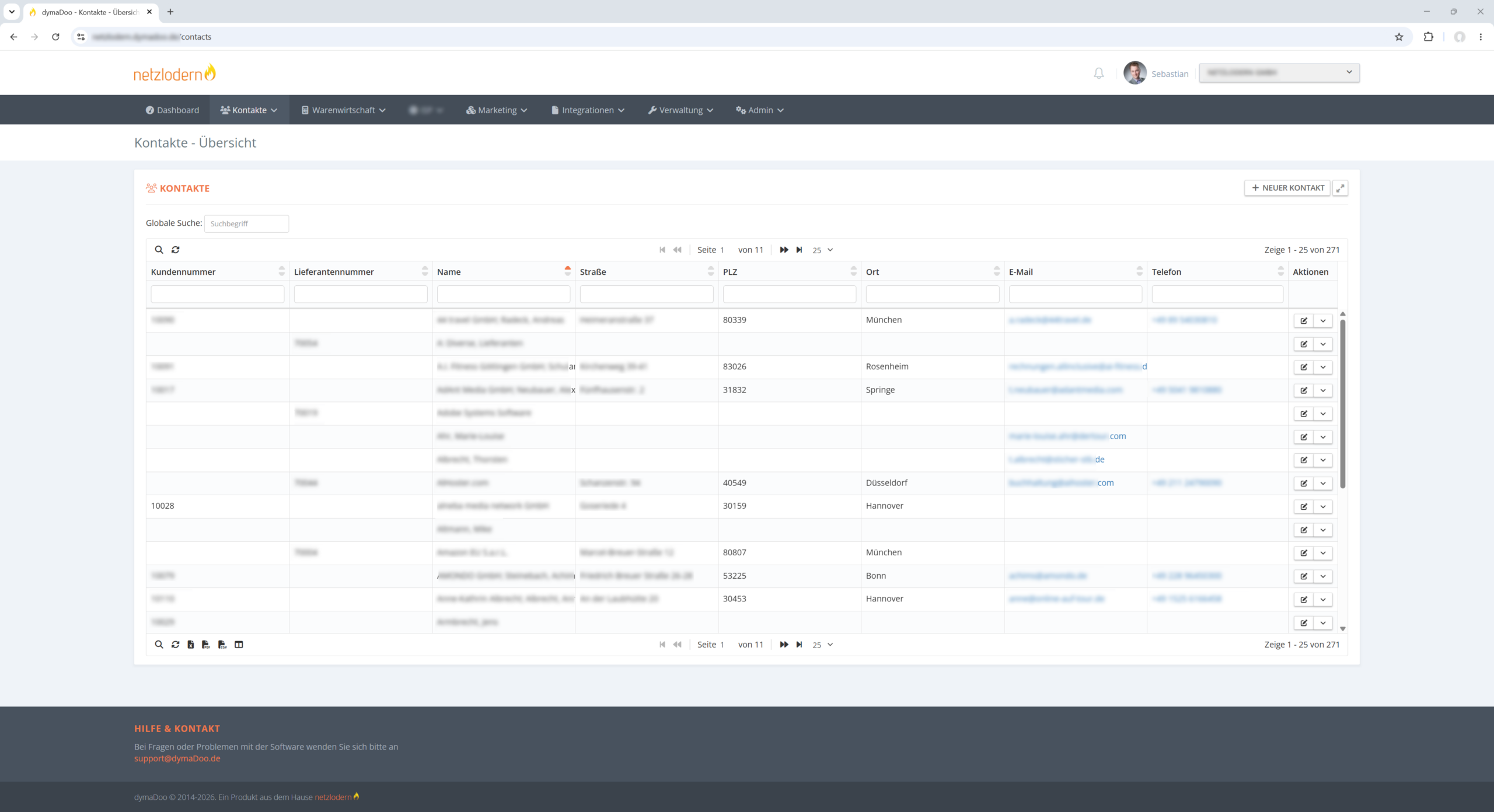Edit the Bonn contact row

1304,576
